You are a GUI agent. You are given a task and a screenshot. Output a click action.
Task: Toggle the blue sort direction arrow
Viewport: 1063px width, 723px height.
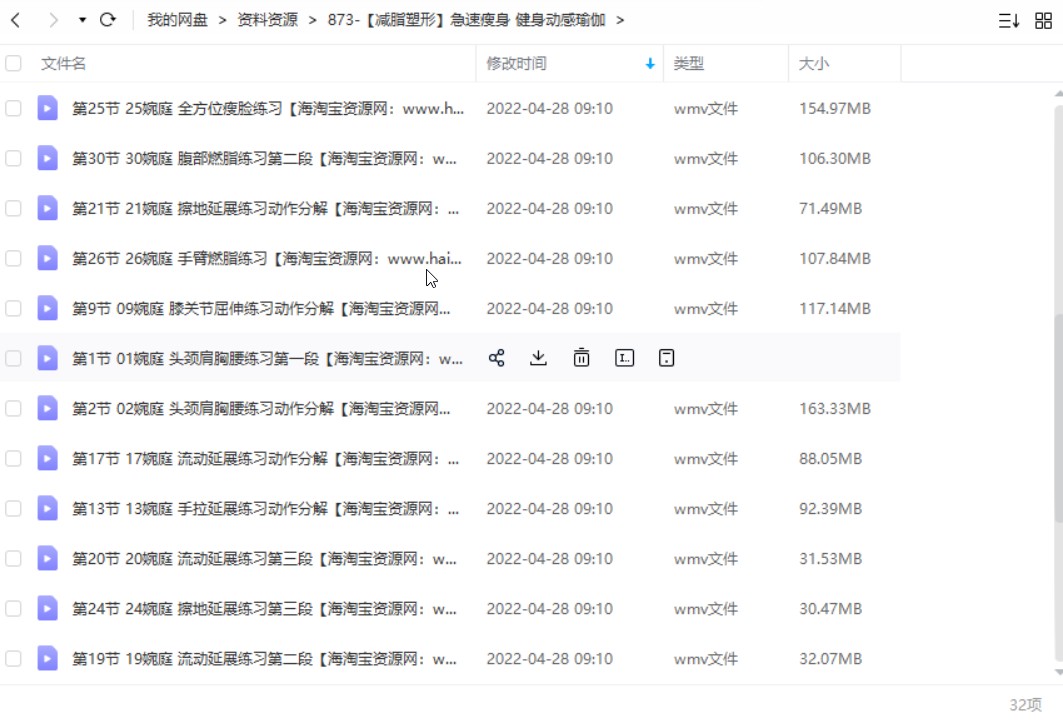coord(649,64)
